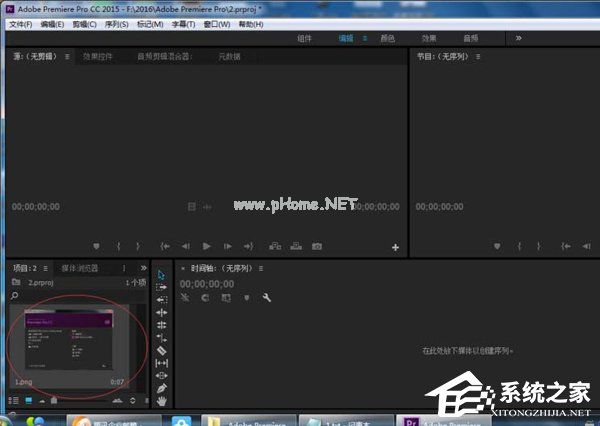This screenshot has height=426, width=600.
Task: Step forward one frame in Source monitor
Action: click(228, 246)
